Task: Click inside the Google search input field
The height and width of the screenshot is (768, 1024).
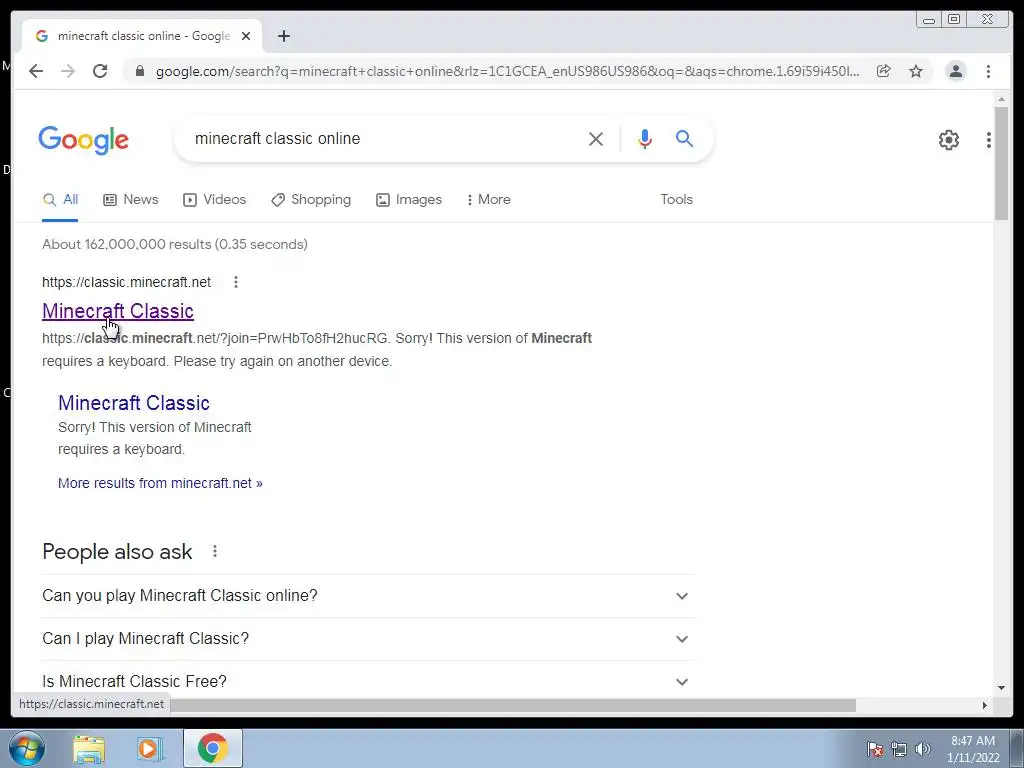Action: 385,138
